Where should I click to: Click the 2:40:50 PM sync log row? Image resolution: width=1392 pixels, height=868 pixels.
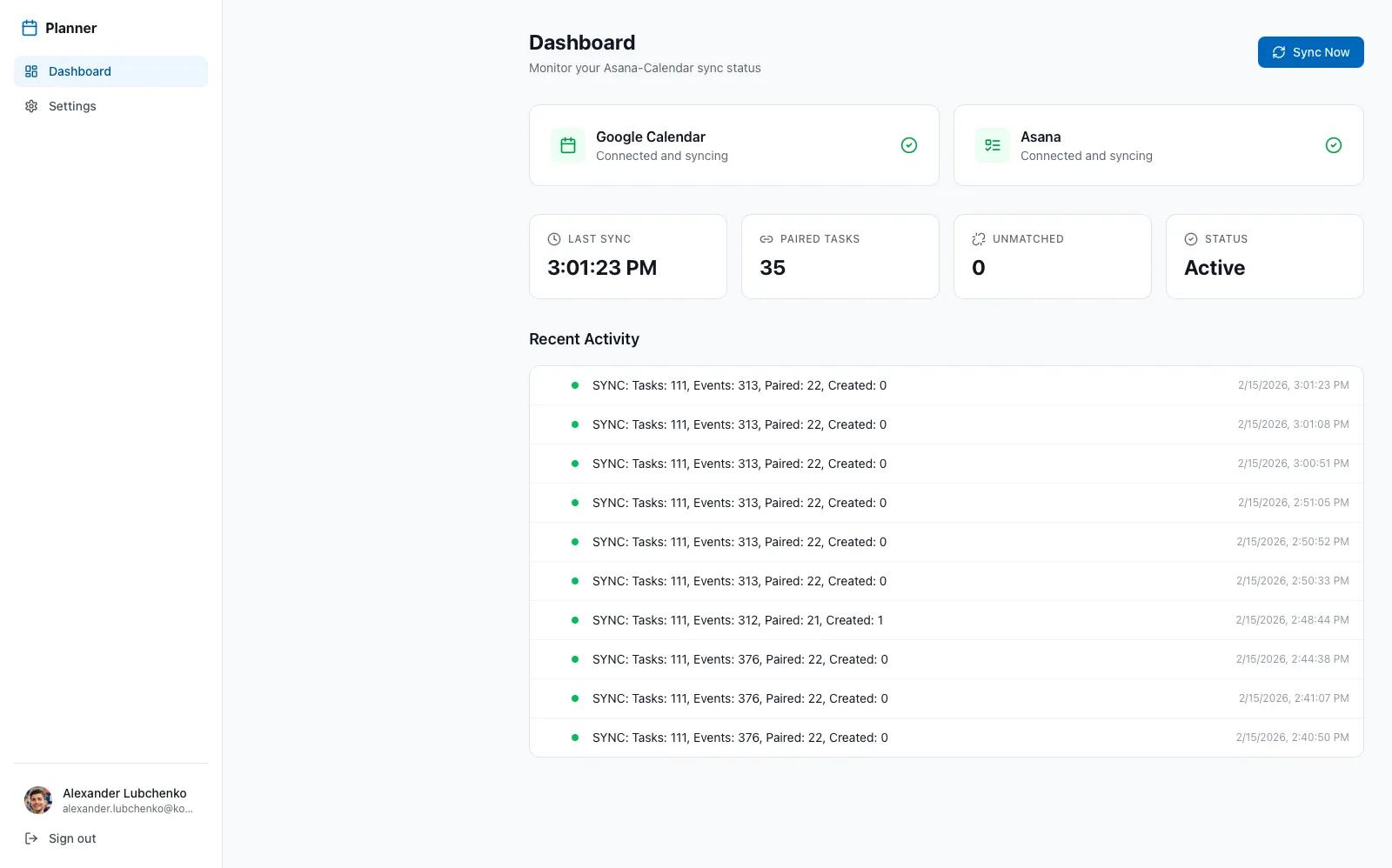(x=946, y=738)
